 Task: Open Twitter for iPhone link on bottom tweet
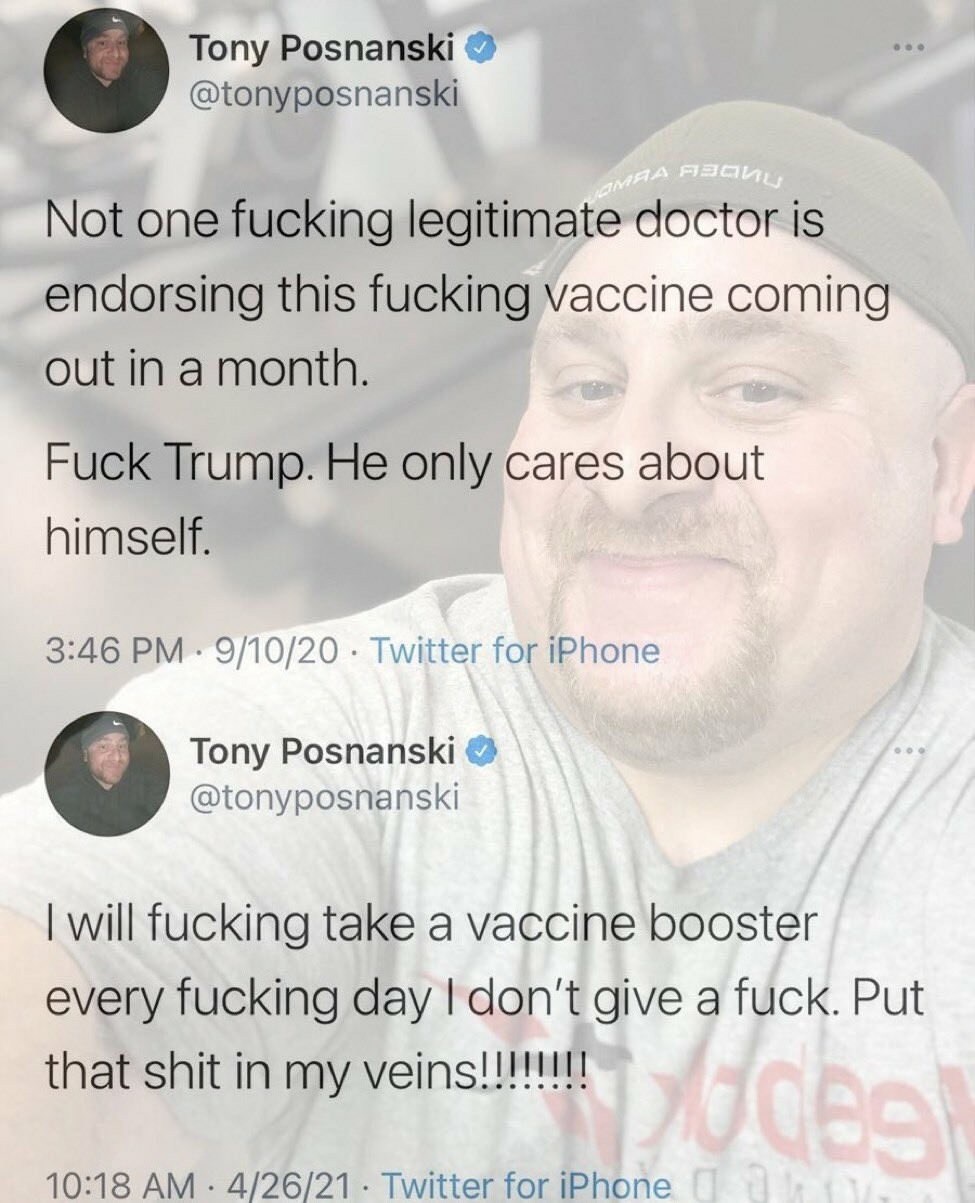point(528,1186)
